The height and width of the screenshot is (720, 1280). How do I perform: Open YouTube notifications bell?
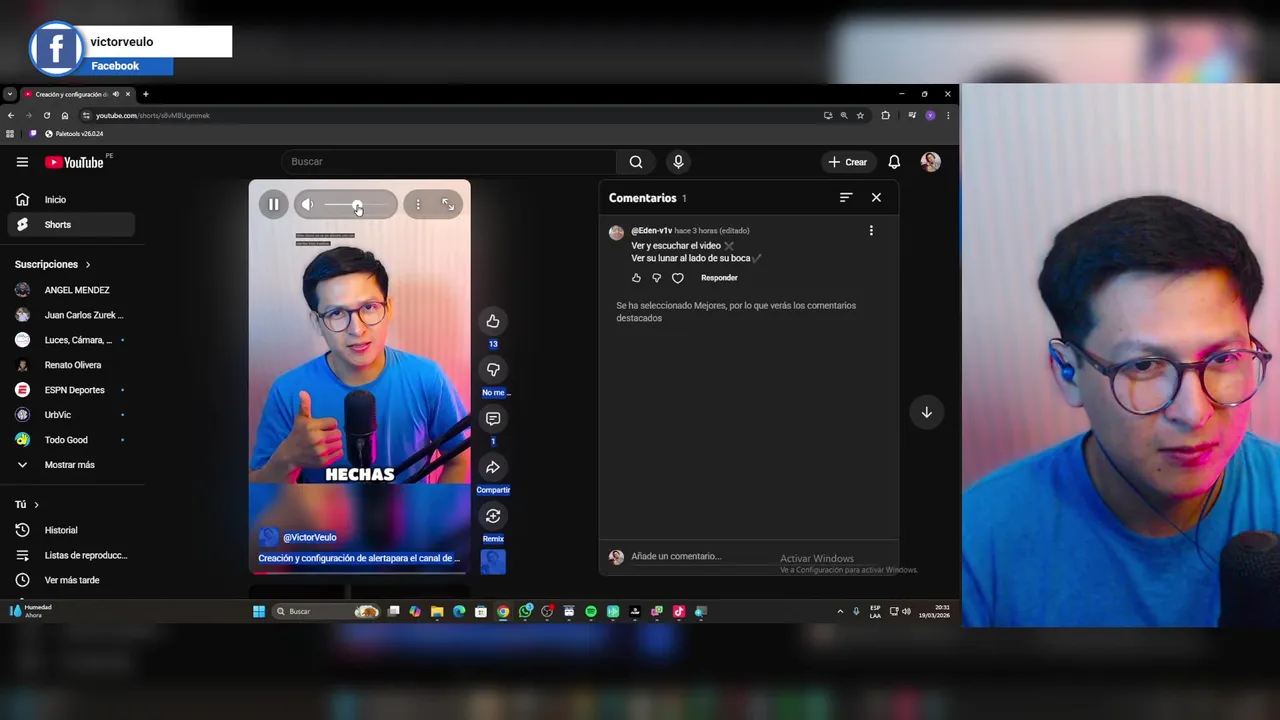coord(894,162)
